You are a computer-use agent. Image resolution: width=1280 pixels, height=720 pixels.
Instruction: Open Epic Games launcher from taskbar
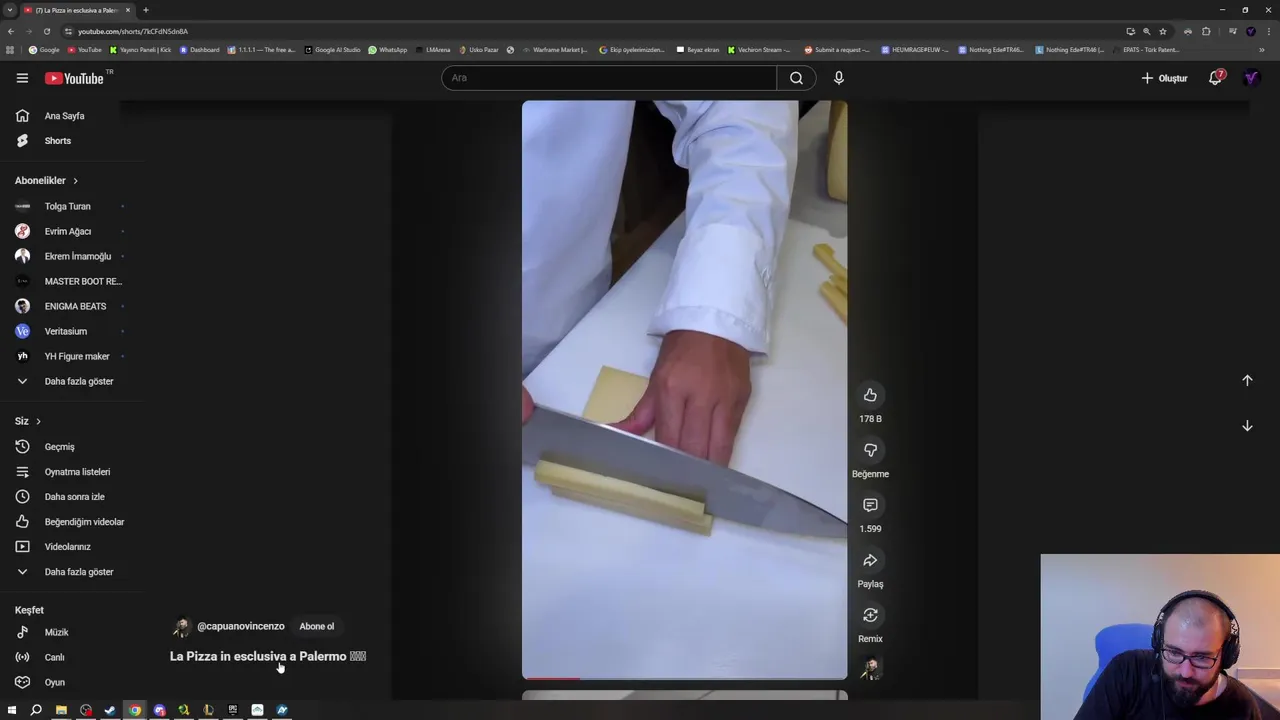click(233, 710)
